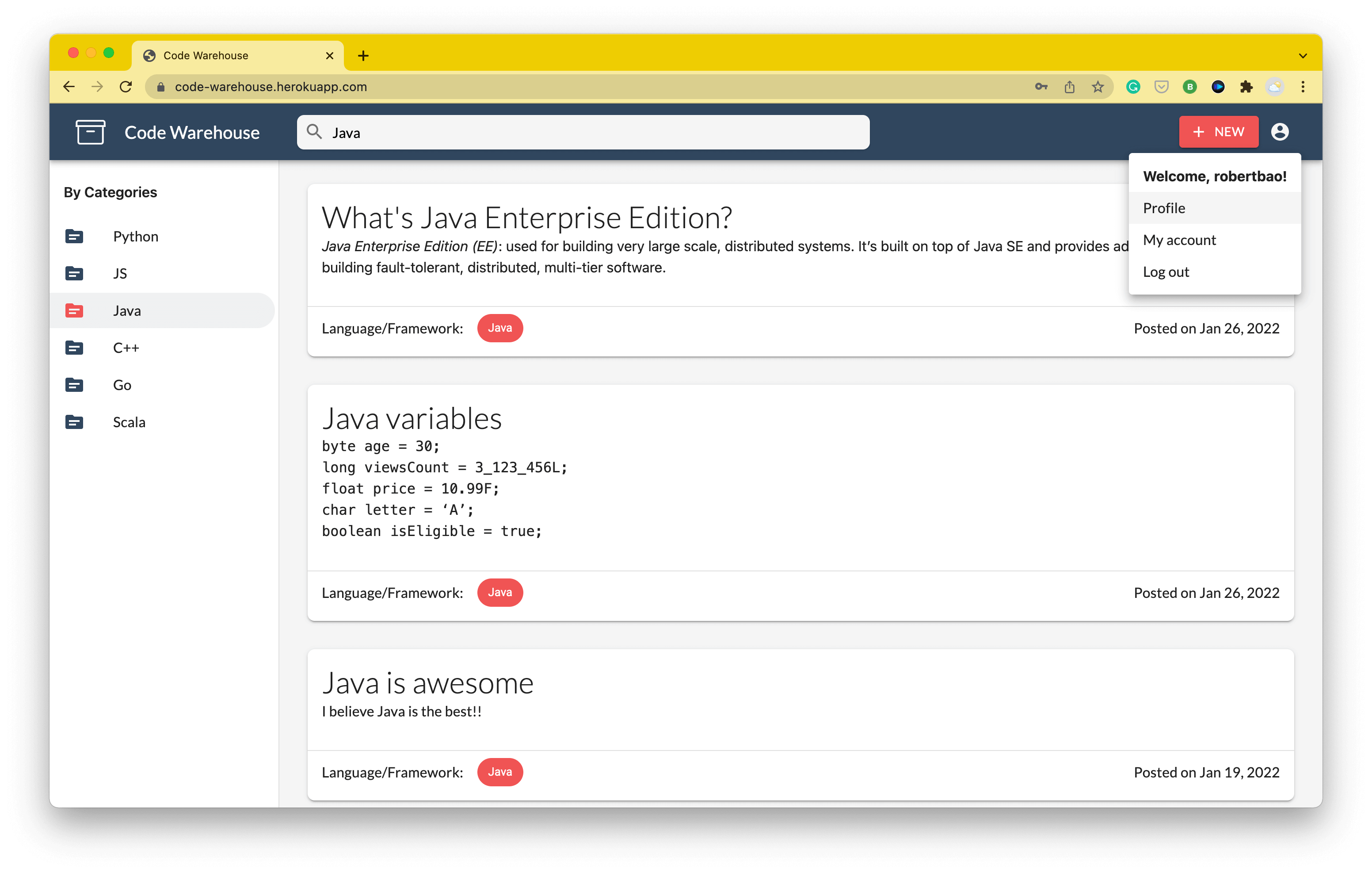Select the Scala folder icon
This screenshot has width=1372, height=873.
tap(74, 422)
